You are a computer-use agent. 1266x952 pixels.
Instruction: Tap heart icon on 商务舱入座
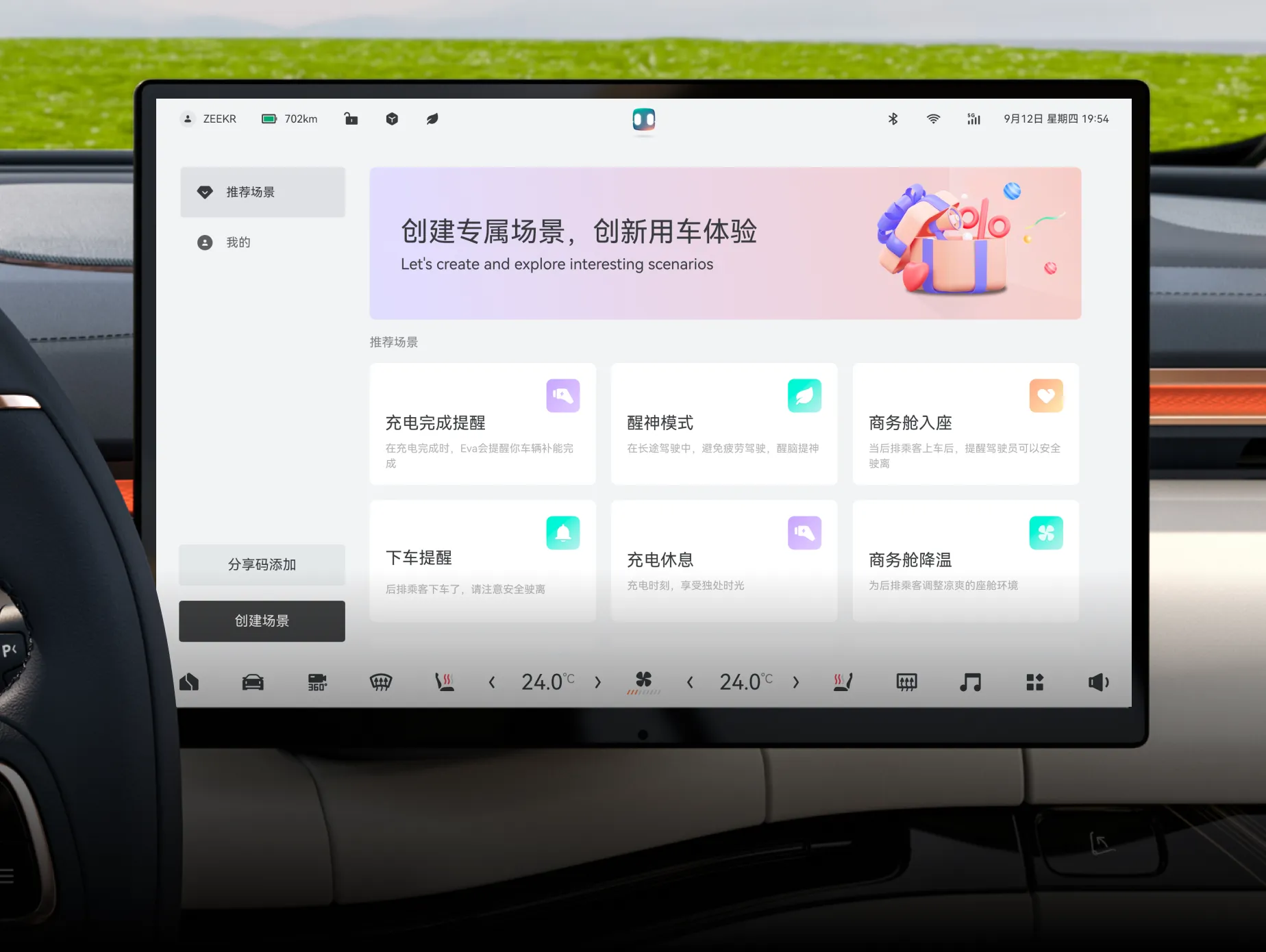pos(1046,396)
